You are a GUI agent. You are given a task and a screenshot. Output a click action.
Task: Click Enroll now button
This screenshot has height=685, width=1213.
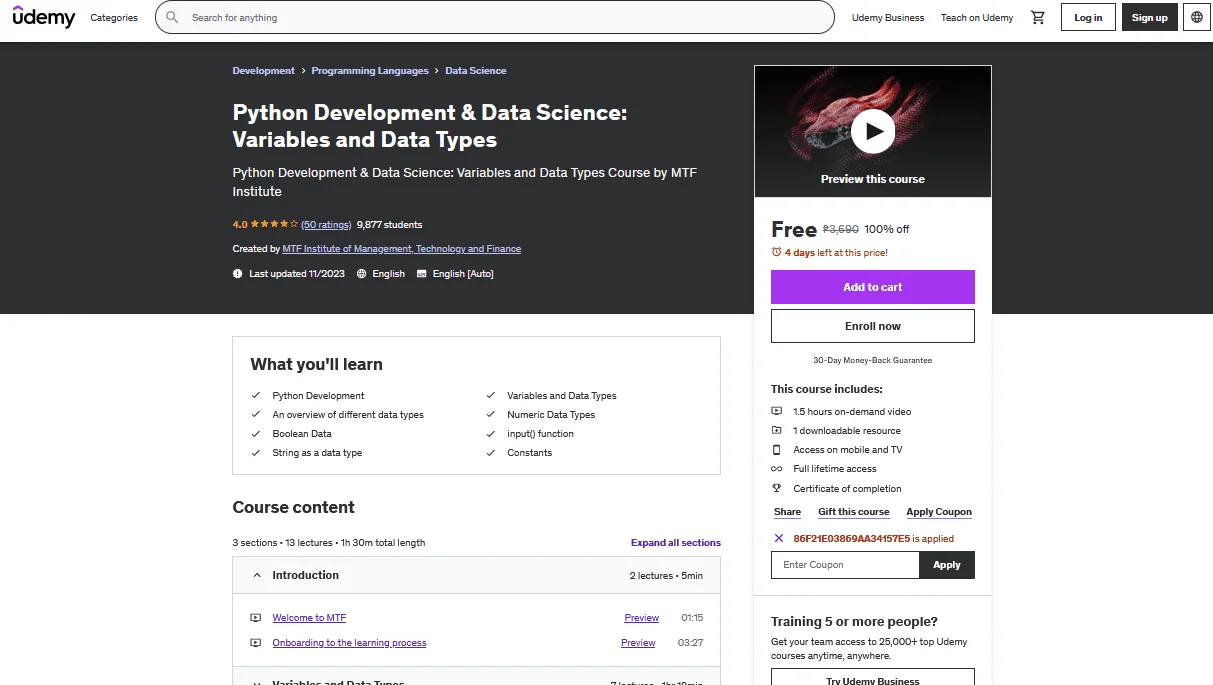(x=873, y=326)
